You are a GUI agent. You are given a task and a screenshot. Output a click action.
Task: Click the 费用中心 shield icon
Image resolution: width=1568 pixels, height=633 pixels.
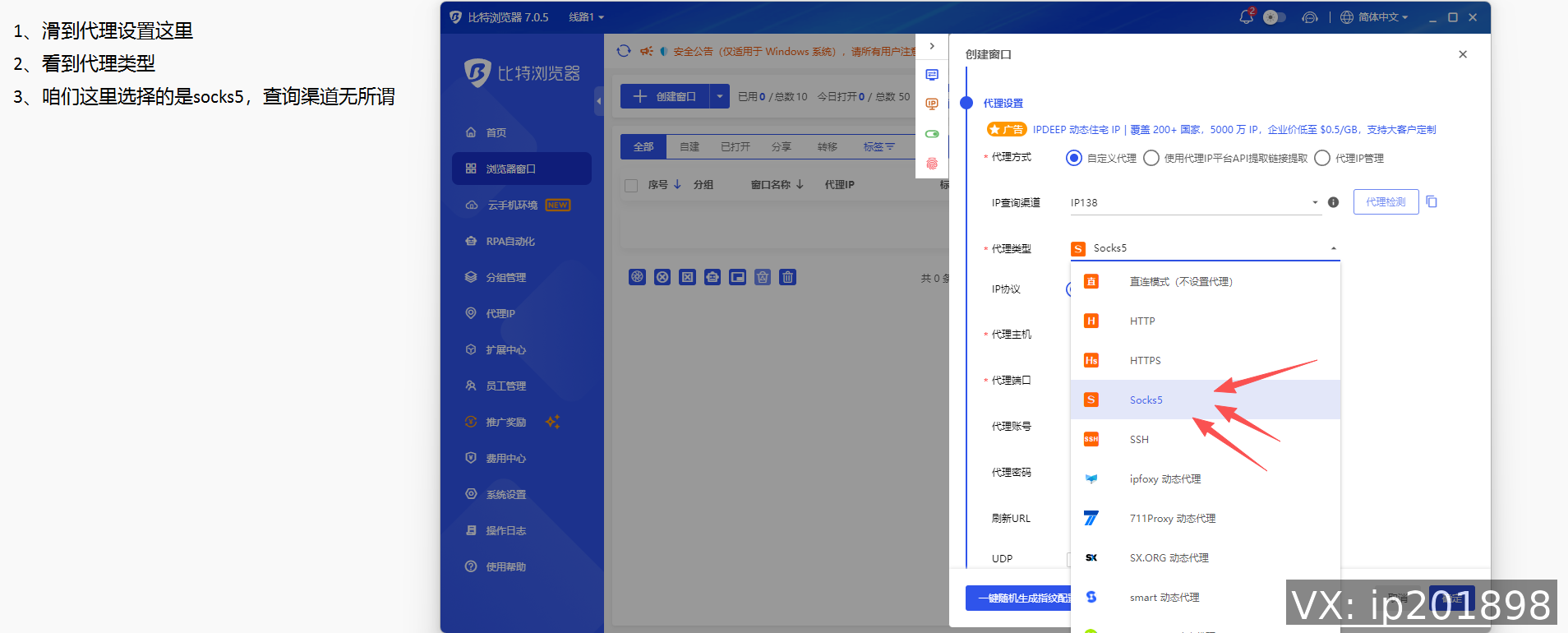471,458
